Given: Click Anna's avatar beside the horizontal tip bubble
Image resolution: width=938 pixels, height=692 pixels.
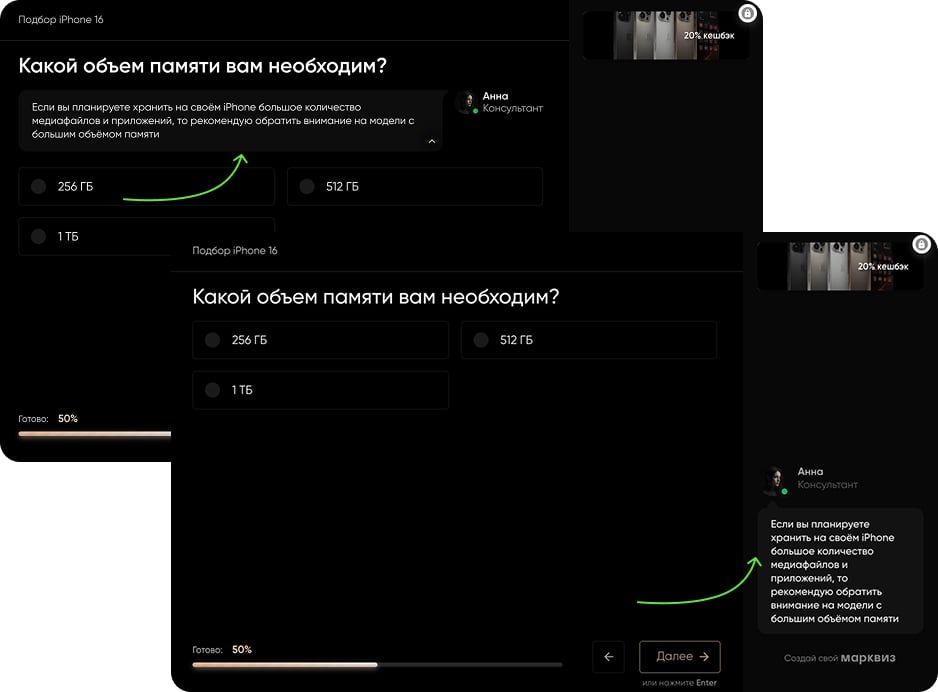Looking at the screenshot, I should (x=466, y=102).
